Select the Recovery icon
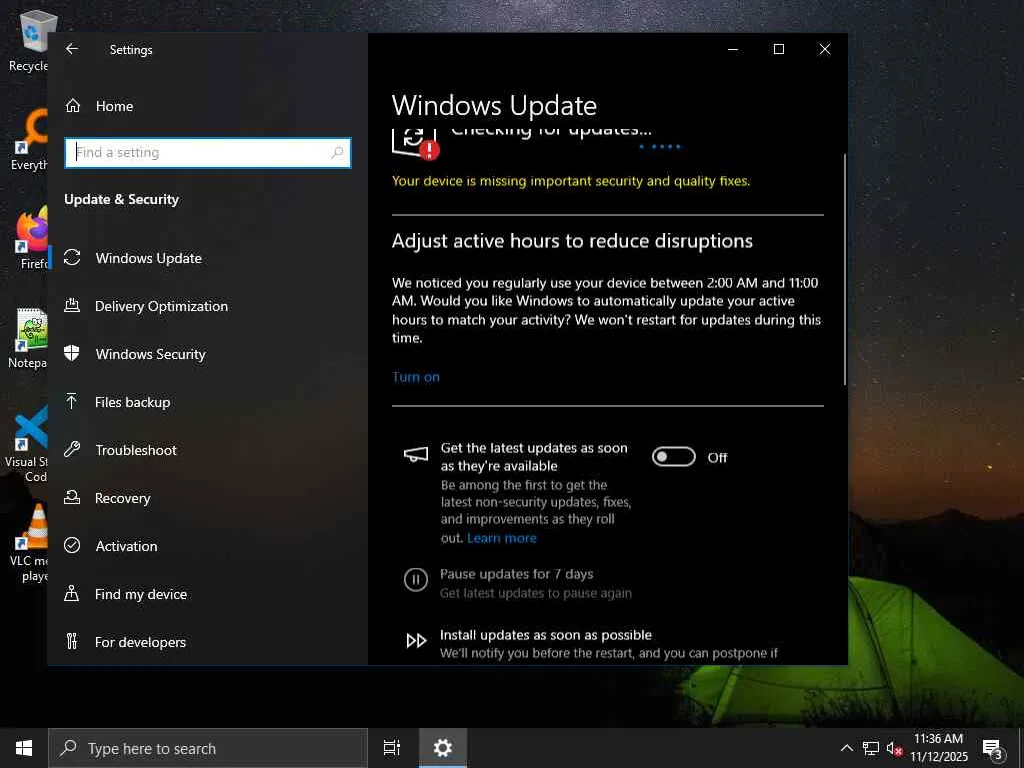Viewport: 1024px width, 768px height. (72, 498)
